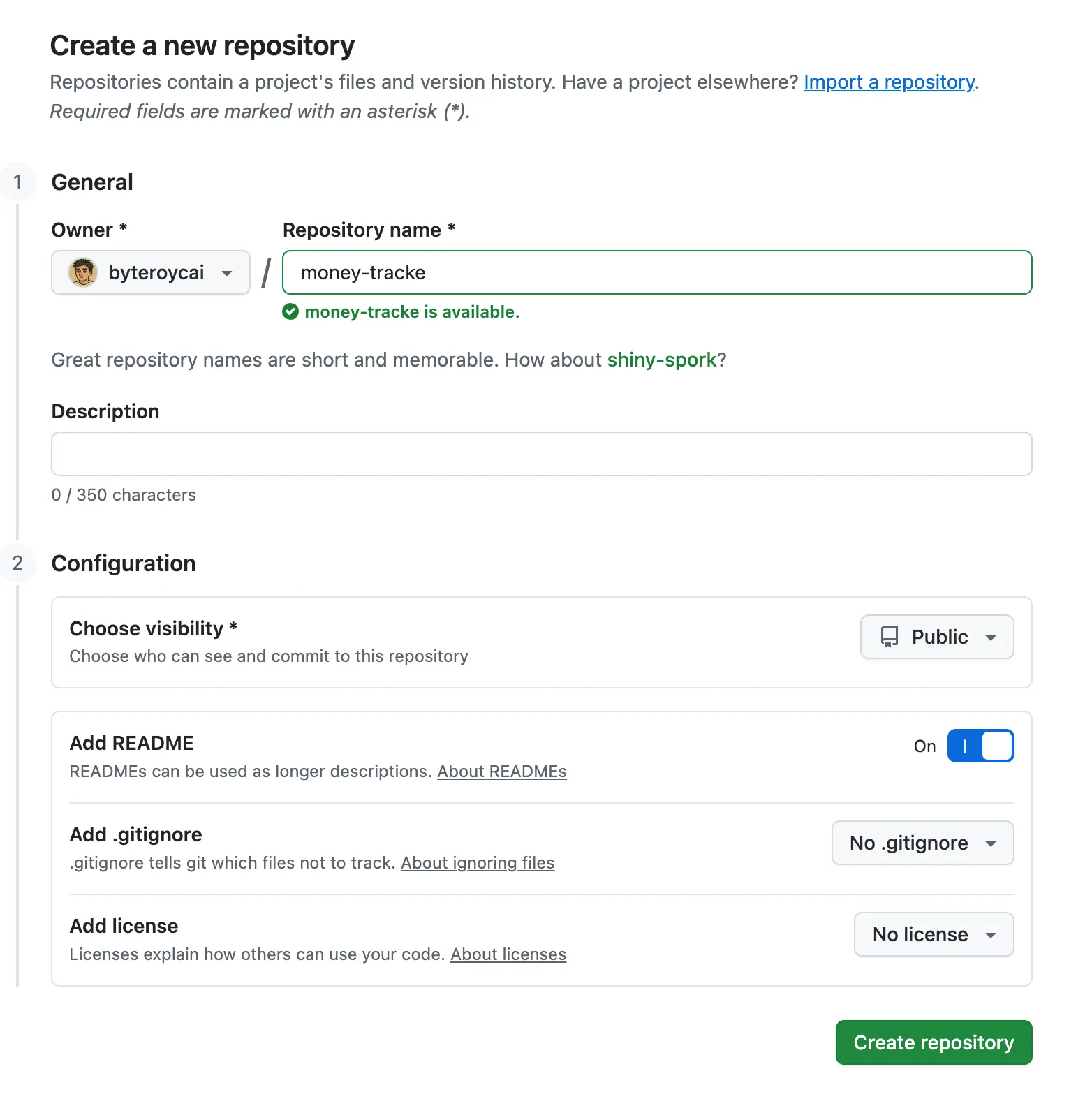Expand the owner selection dropdown
Screen dimensions: 1092x1099
(x=227, y=272)
